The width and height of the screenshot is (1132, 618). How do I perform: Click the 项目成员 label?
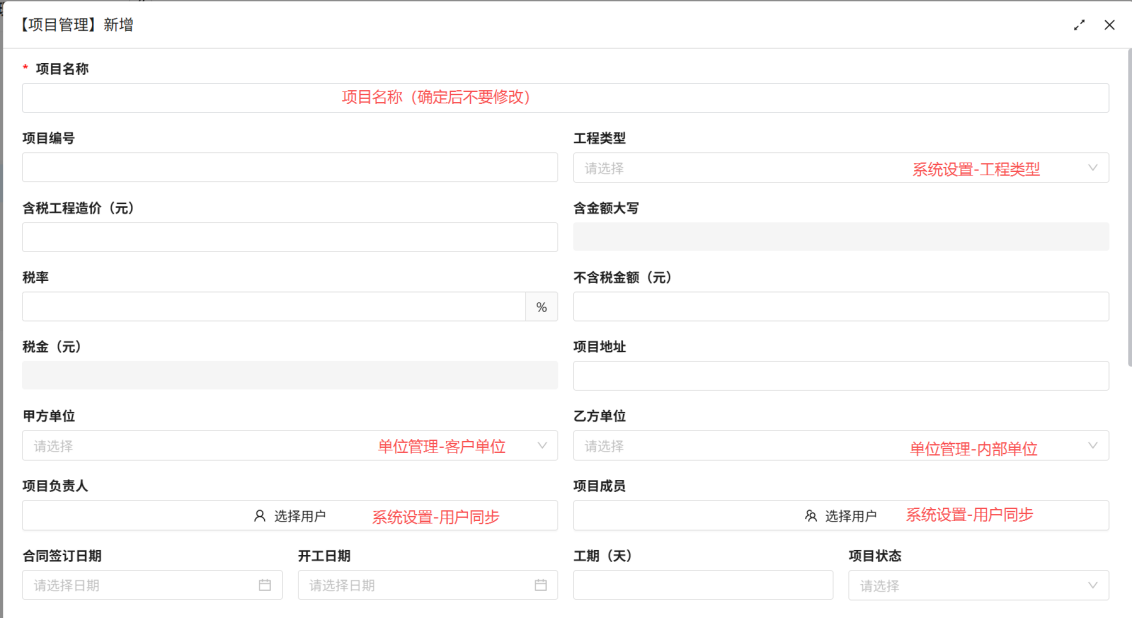[x=599, y=486]
